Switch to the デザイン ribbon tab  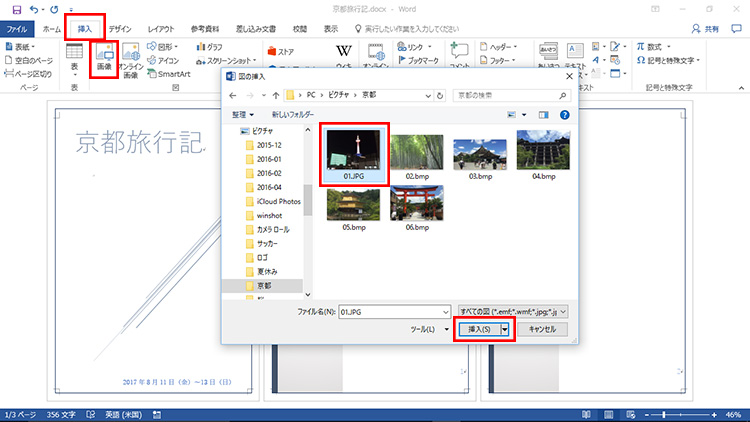(119, 29)
